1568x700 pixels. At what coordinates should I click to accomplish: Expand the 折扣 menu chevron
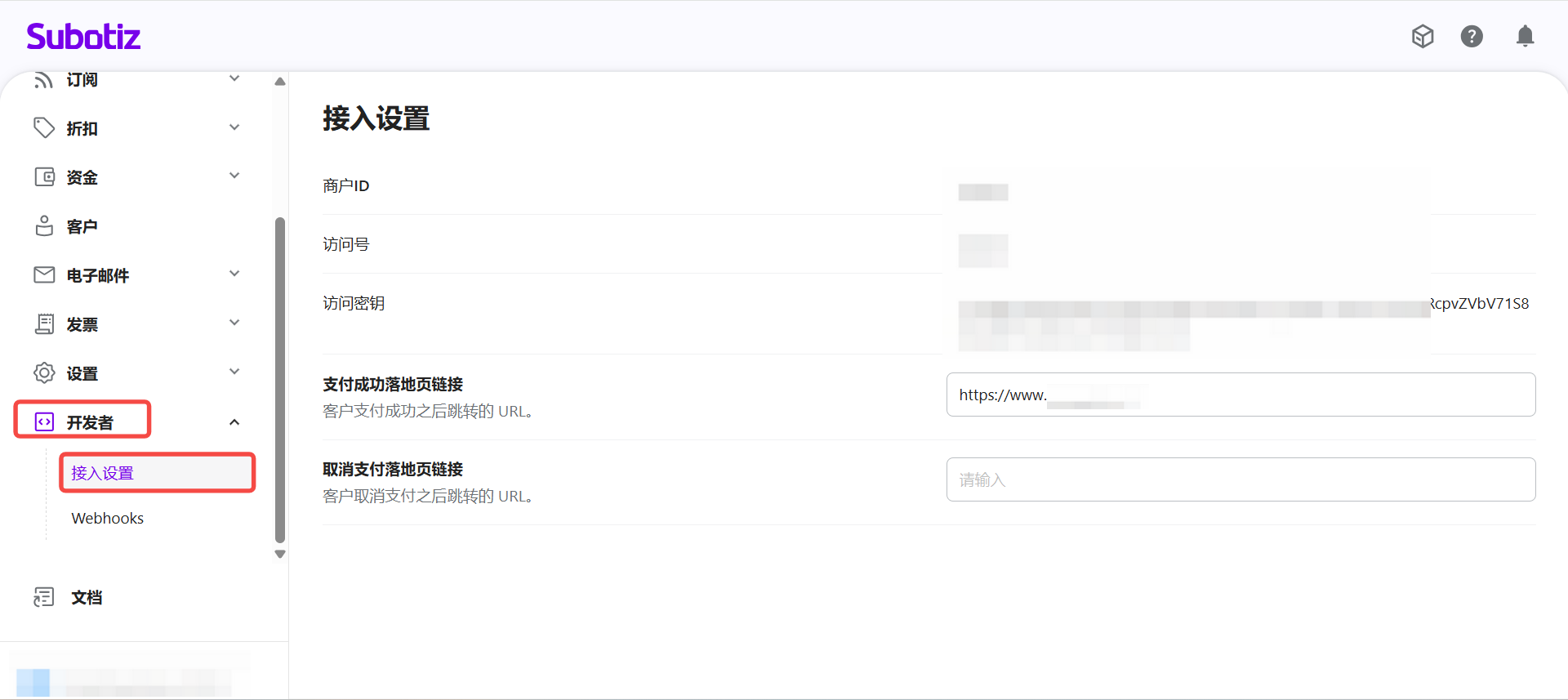[x=234, y=127]
